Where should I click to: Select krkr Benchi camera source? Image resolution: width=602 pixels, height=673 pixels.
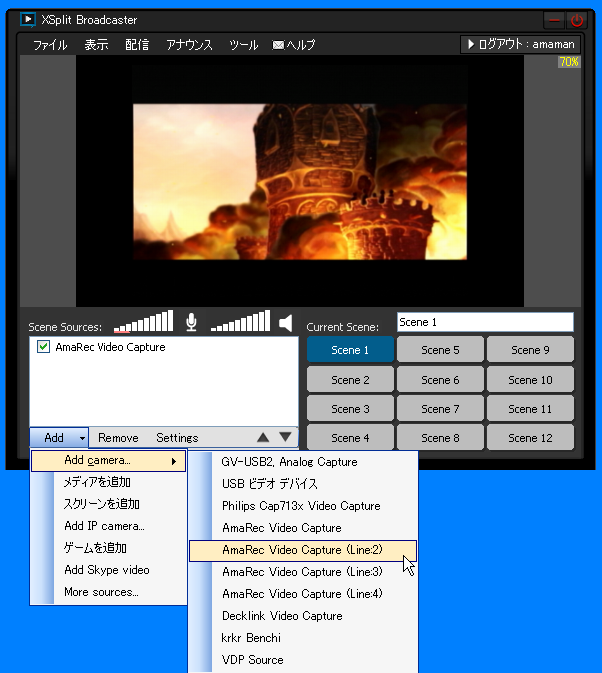[x=303, y=638]
